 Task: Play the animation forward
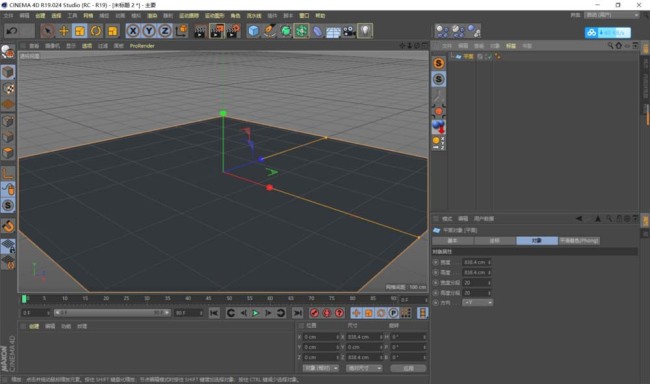[x=256, y=313]
